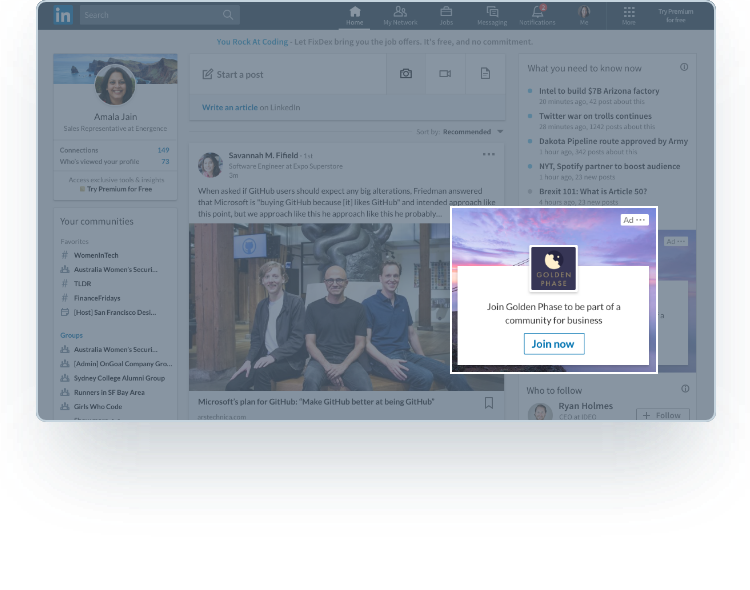Open Dakota Pipeline route approved story

tap(613, 141)
